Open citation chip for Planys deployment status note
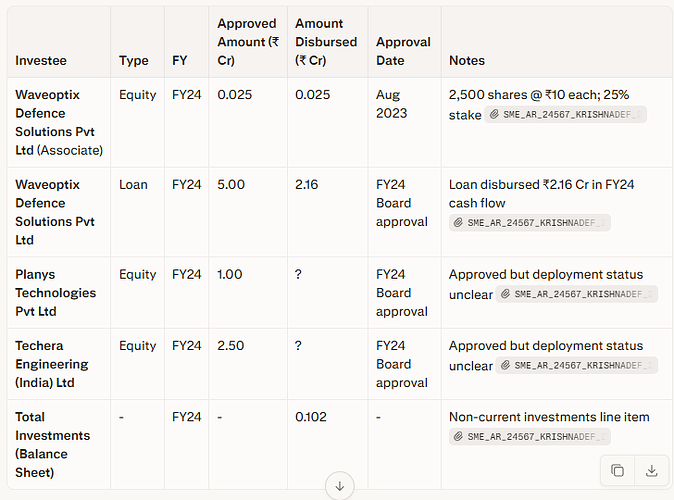 point(576,294)
